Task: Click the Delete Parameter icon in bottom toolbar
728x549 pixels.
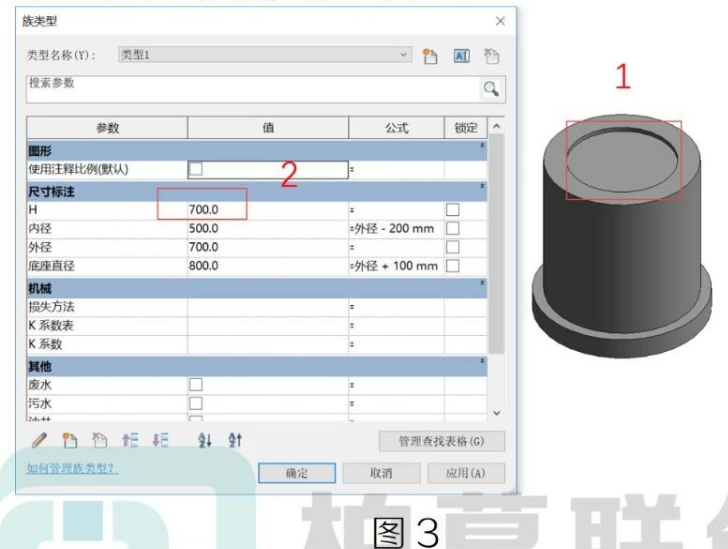Action: (x=99, y=440)
